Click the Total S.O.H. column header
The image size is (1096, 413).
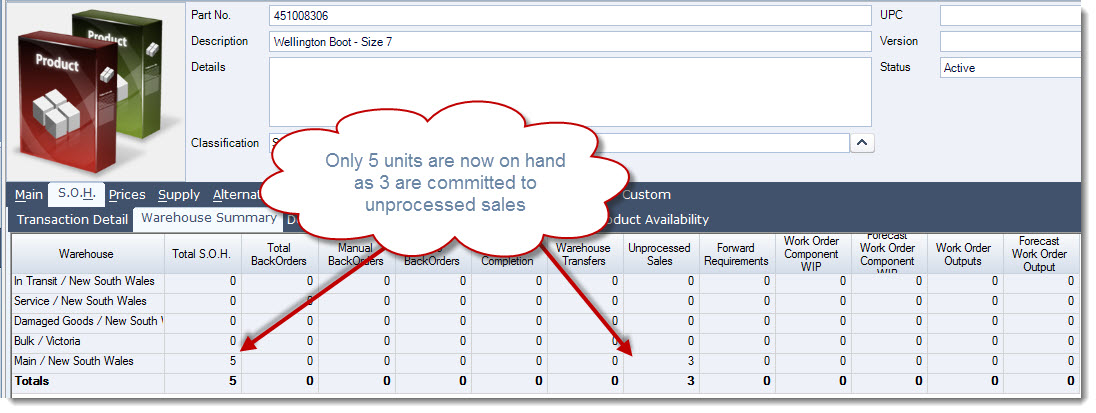tap(201, 254)
